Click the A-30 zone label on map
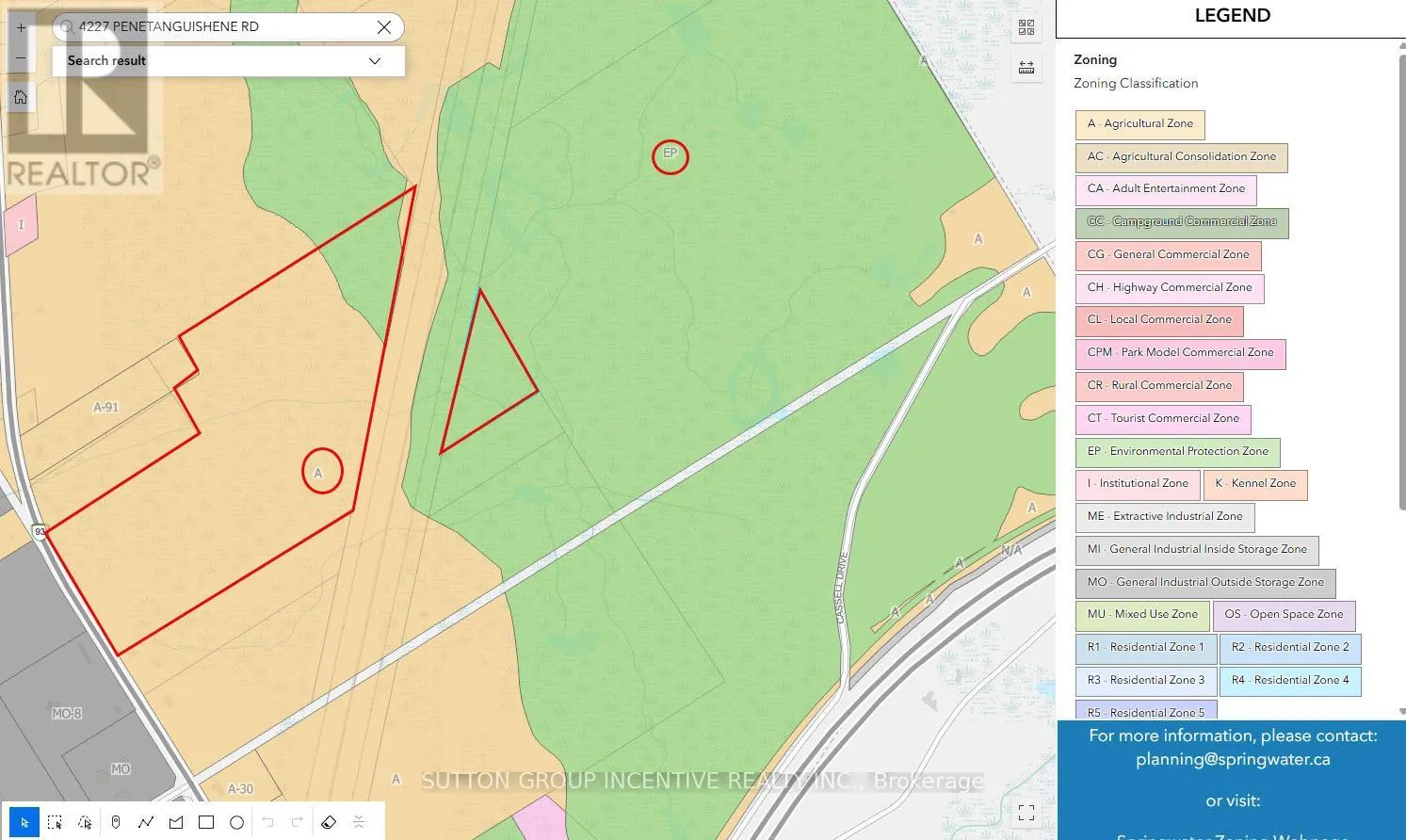Screen dimensions: 1406x840 240,789
